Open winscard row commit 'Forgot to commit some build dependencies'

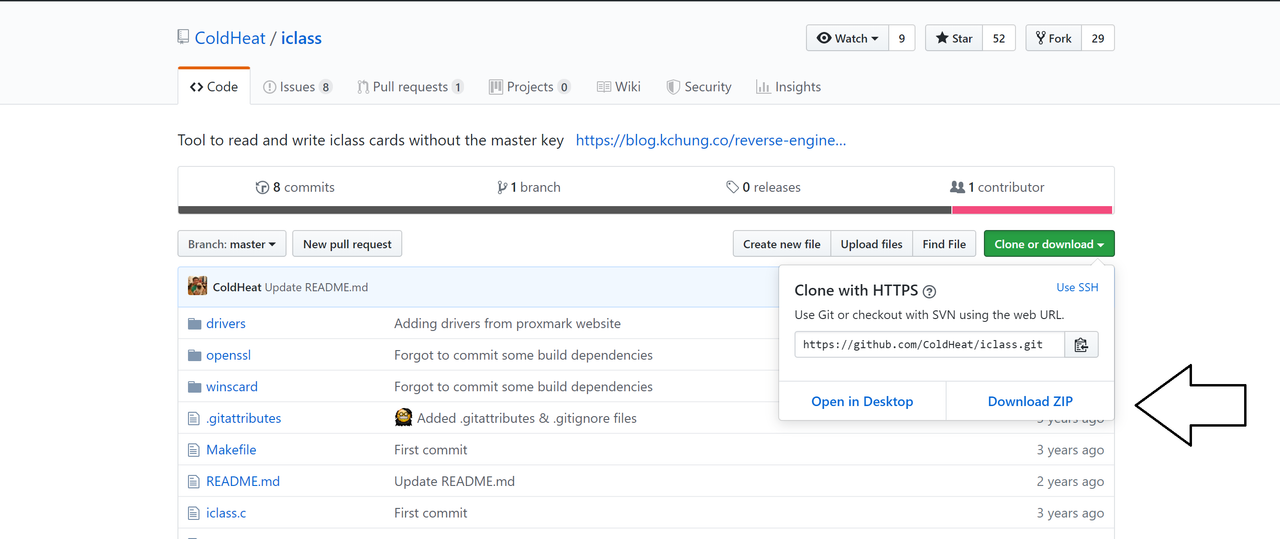click(x=523, y=386)
